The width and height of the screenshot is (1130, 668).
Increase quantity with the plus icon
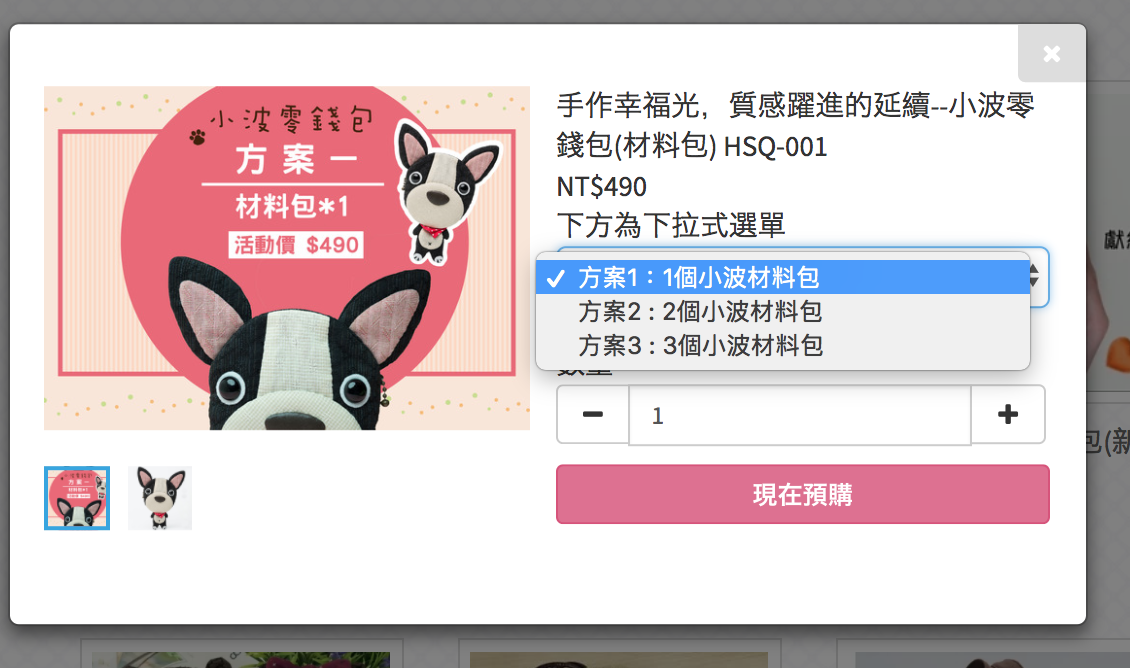[1007, 414]
